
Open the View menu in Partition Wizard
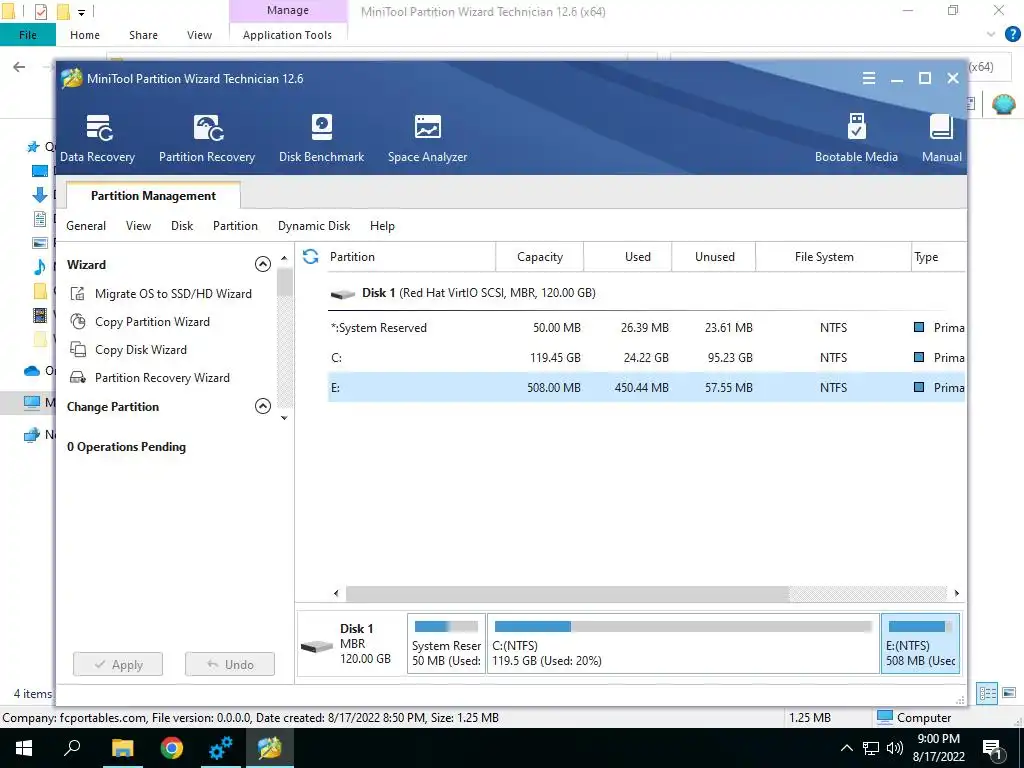[x=138, y=226]
